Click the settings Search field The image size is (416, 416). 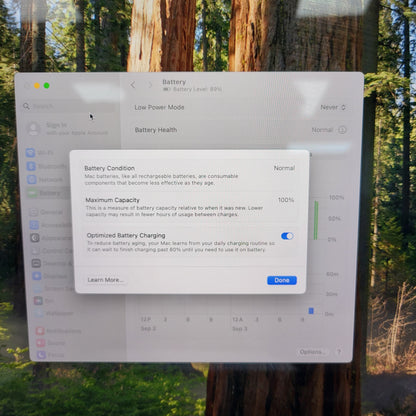pyautogui.click(x=68, y=106)
